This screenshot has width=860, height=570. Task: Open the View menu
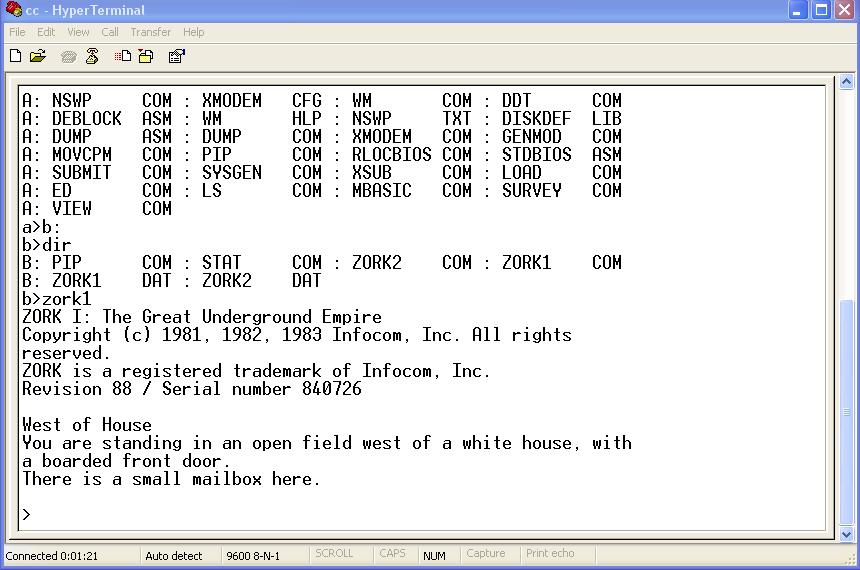(x=78, y=32)
